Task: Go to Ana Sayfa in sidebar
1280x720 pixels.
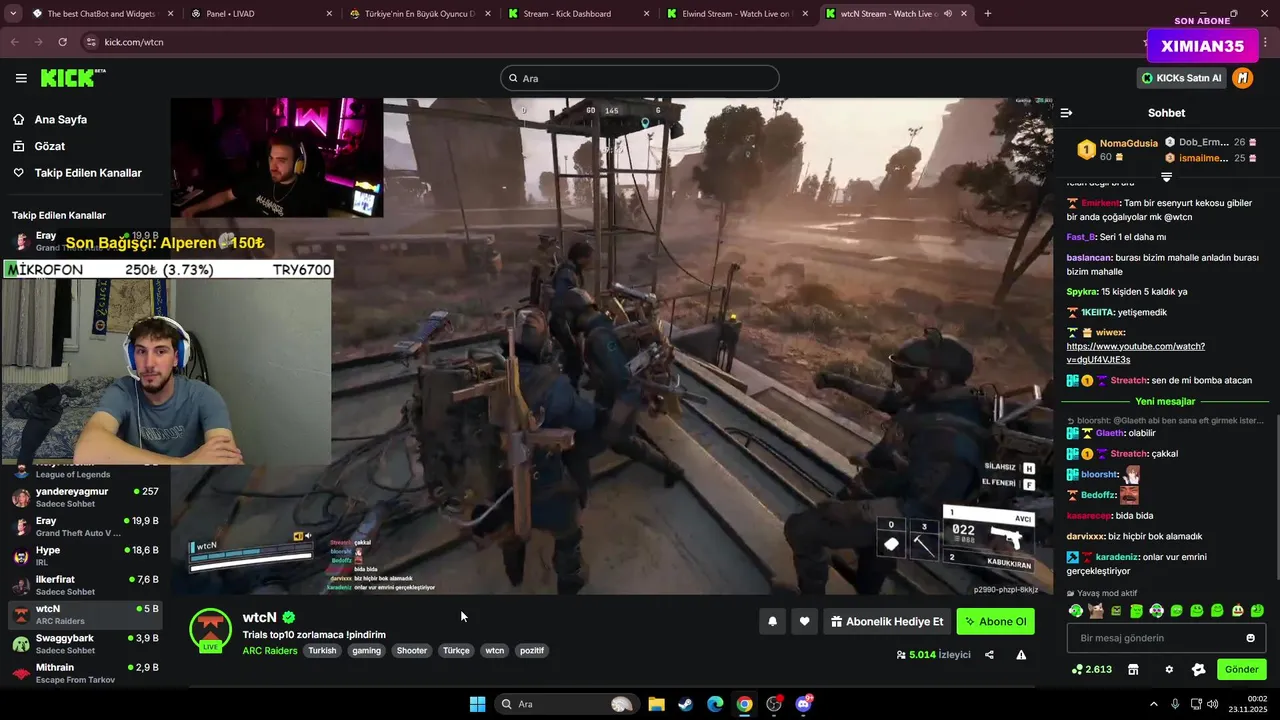Action: click(x=61, y=119)
